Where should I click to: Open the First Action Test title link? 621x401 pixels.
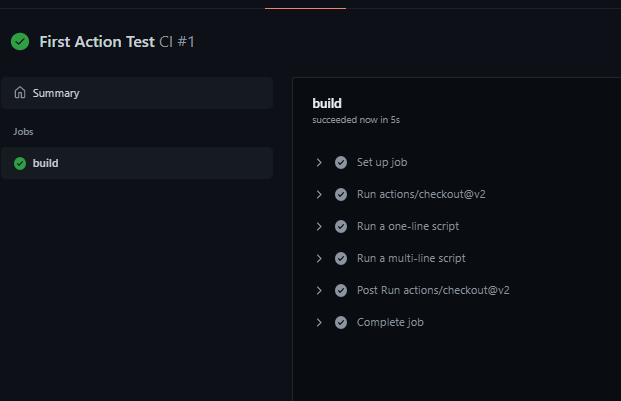[x=97, y=42]
